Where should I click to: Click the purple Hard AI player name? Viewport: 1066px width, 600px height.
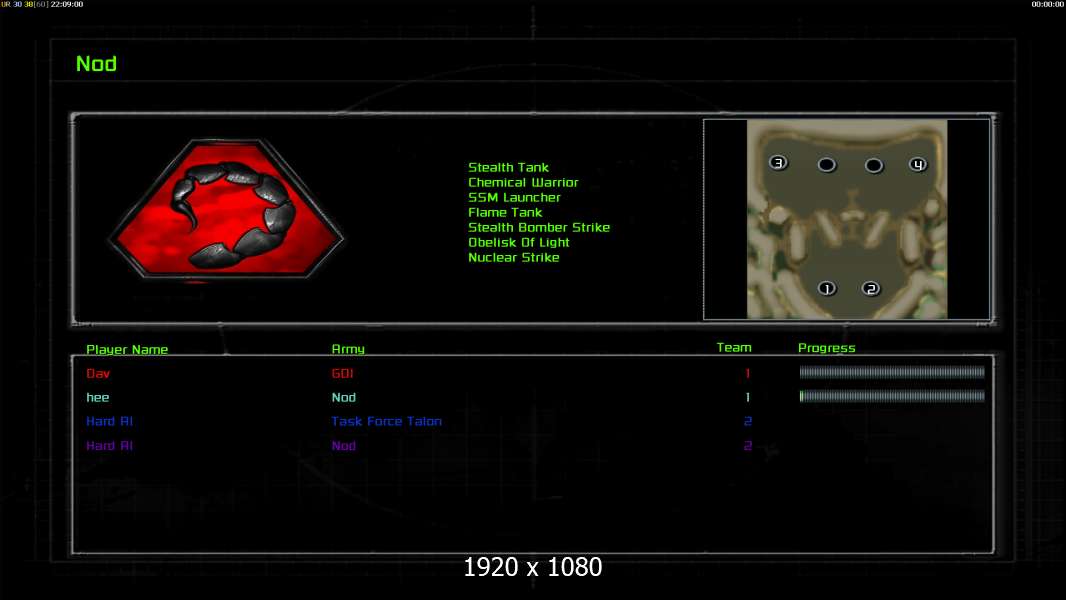click(x=109, y=446)
